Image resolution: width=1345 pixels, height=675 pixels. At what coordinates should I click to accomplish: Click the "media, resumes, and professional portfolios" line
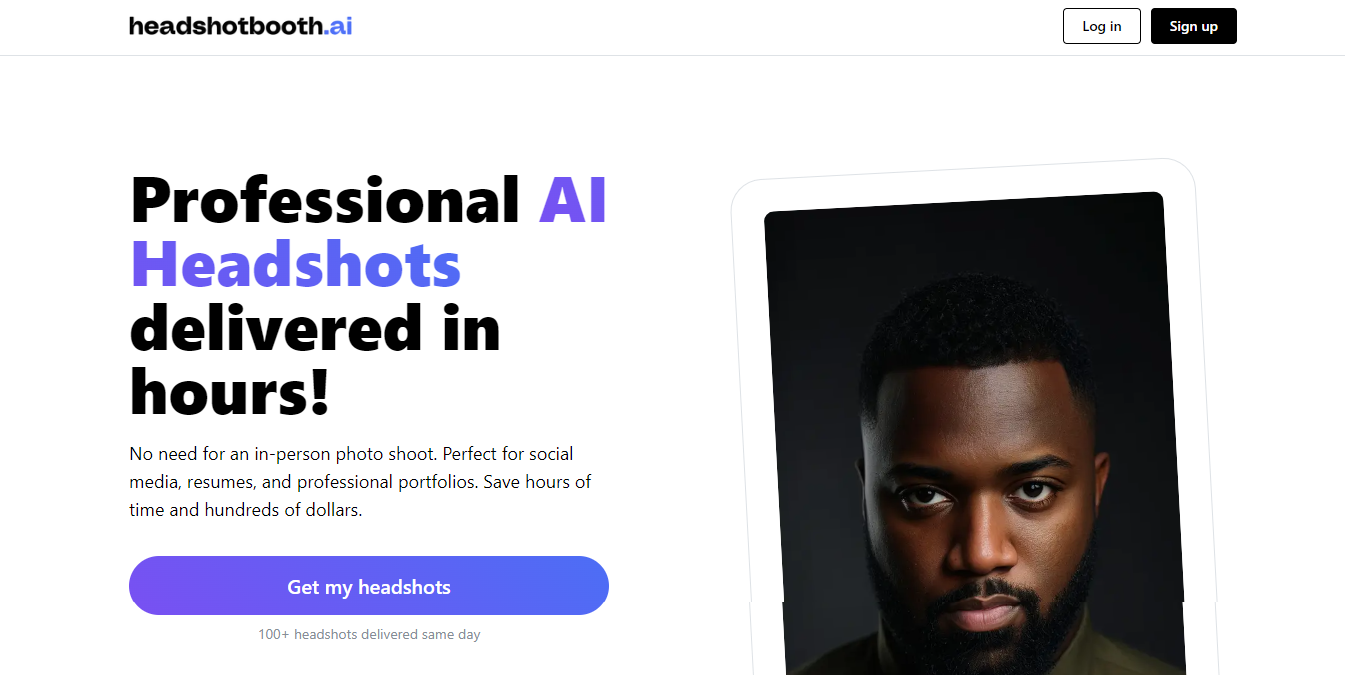[304, 482]
